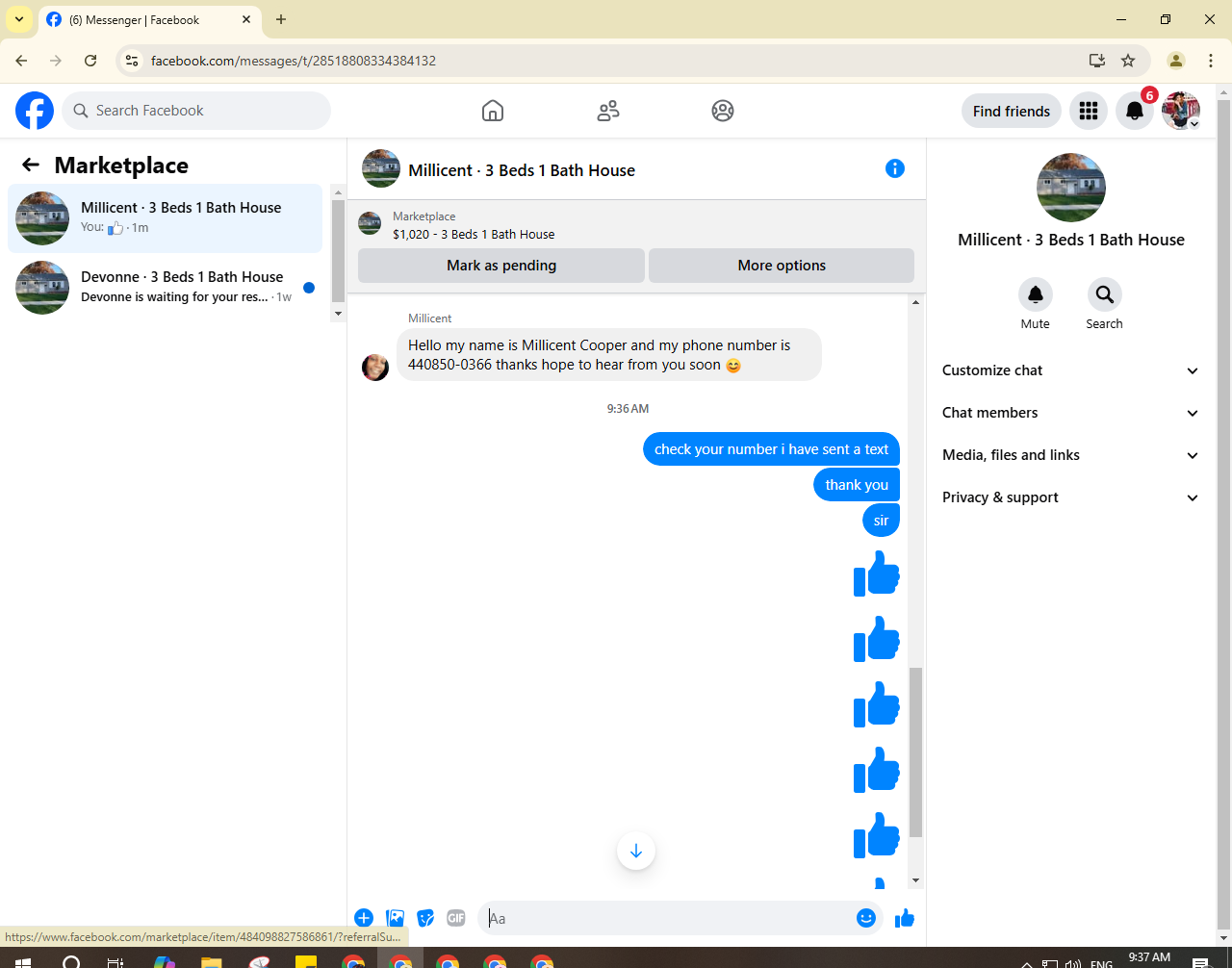Open the Groups icon in top navigation

click(x=723, y=111)
